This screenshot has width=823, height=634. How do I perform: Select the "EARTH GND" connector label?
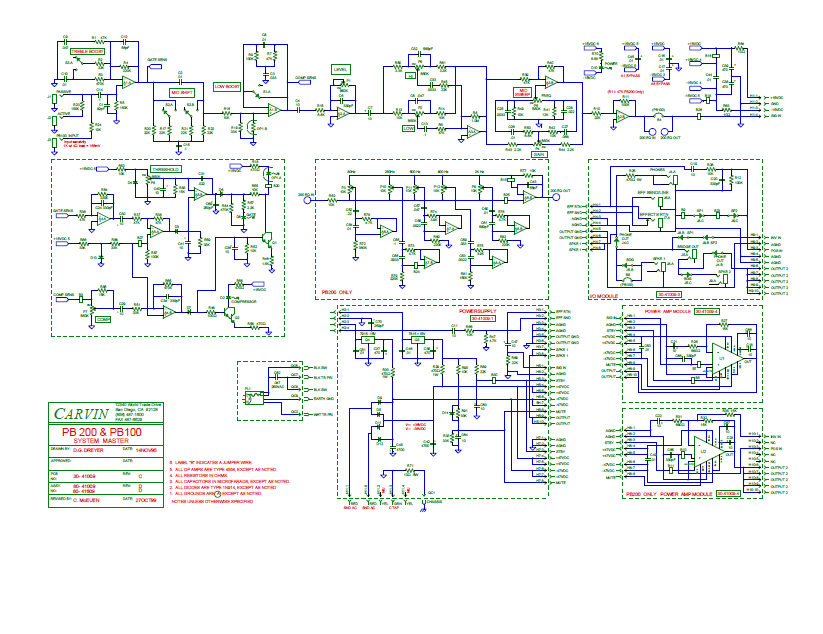click(324, 399)
